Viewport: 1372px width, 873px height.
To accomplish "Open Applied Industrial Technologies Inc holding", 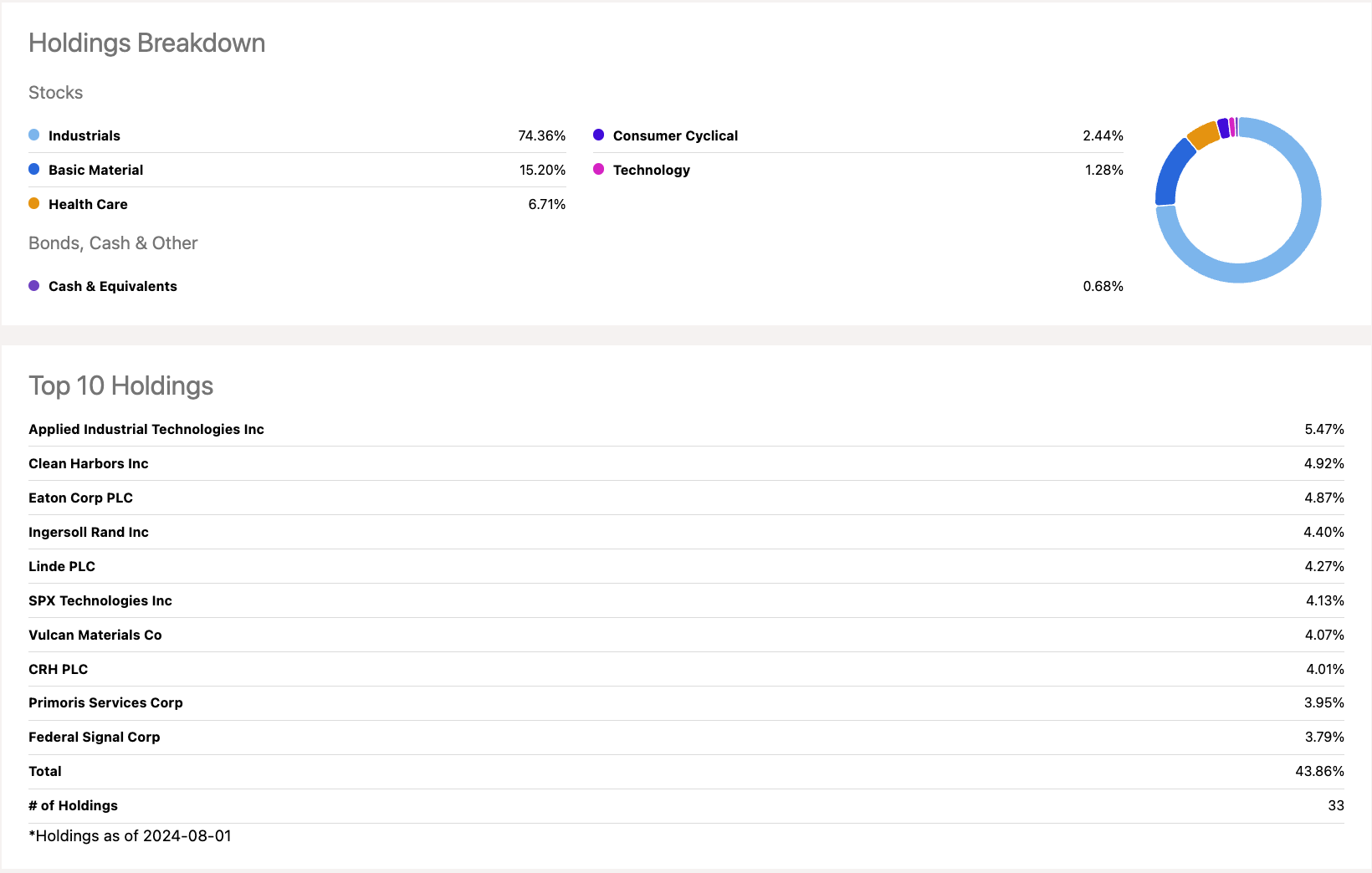I will click(x=146, y=430).
